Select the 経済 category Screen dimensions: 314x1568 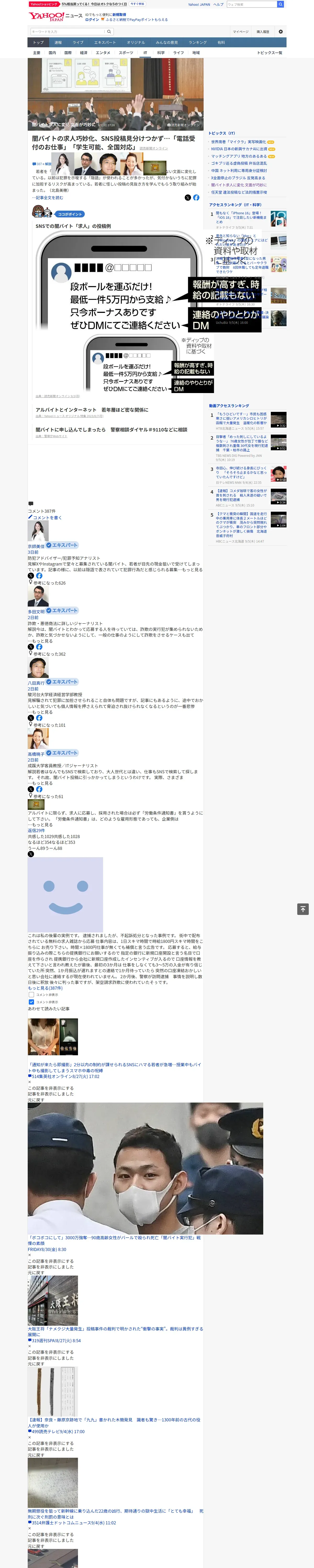[x=83, y=53]
